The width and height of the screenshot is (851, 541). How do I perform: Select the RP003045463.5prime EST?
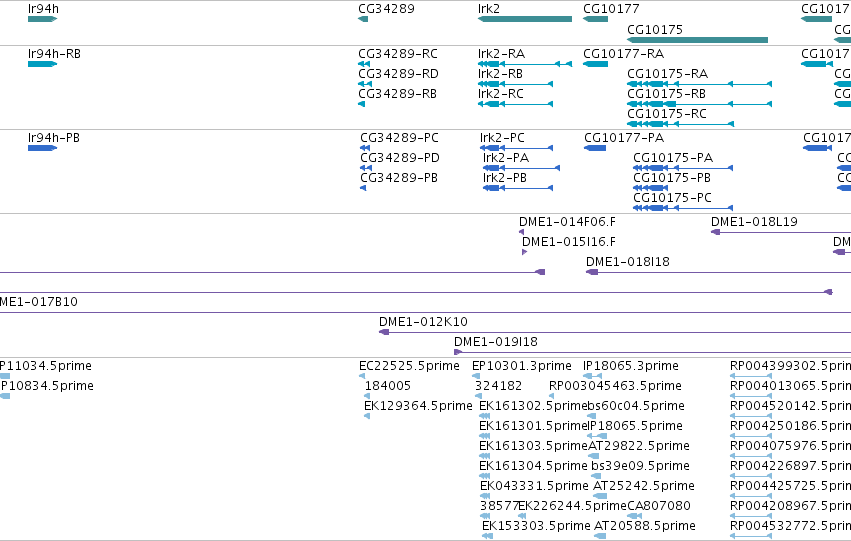552,396
